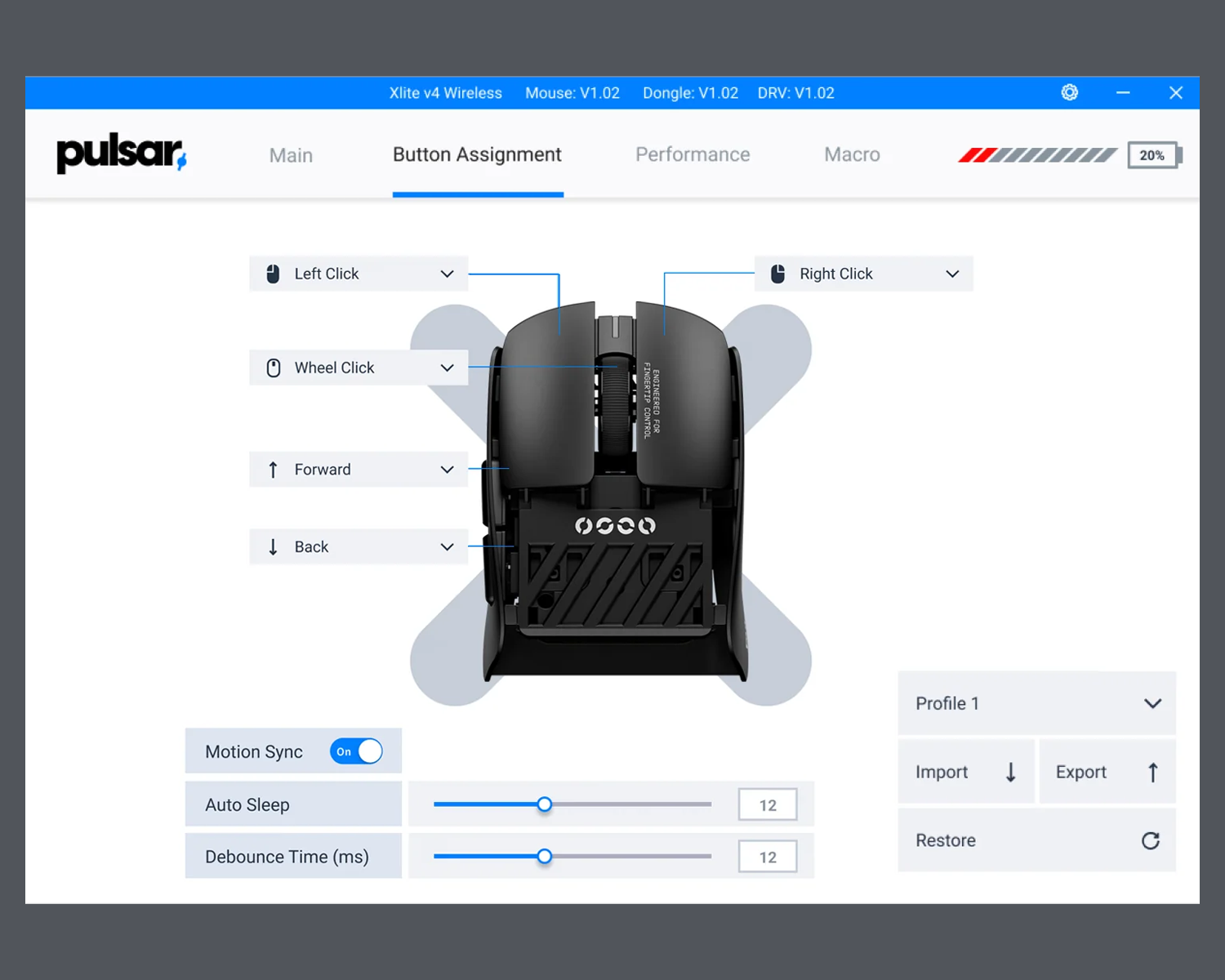Image resolution: width=1225 pixels, height=980 pixels.
Task: Click the Debounce Time value field
Action: [x=767, y=857]
